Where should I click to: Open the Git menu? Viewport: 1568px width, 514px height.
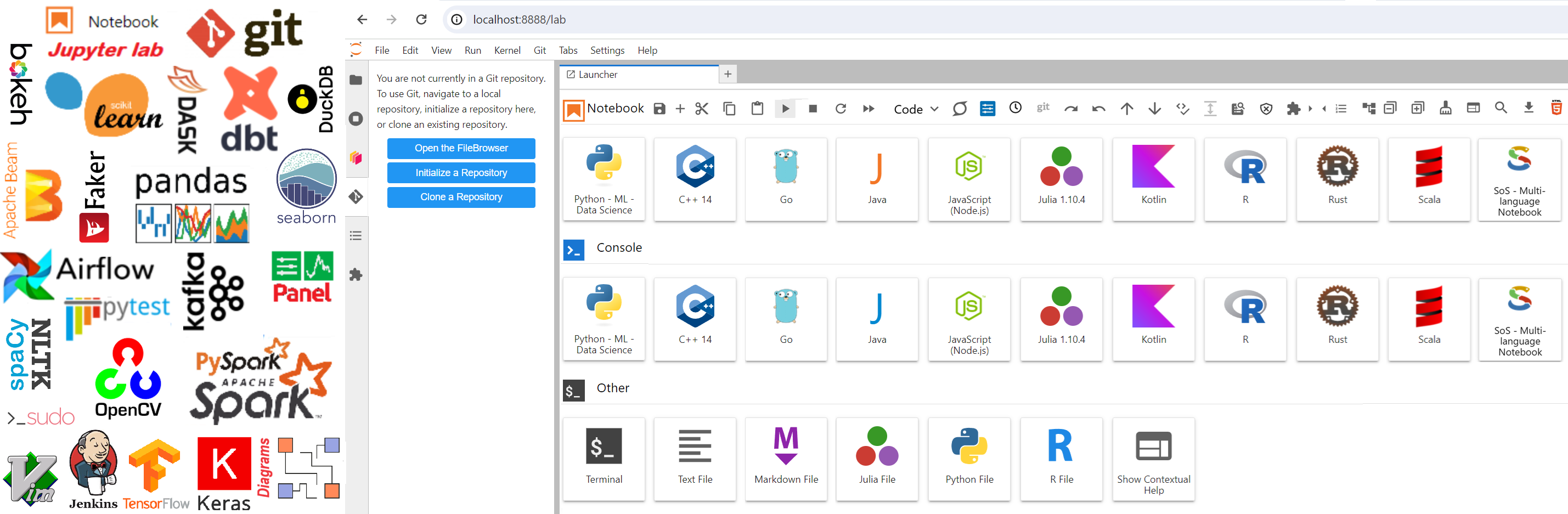539,50
